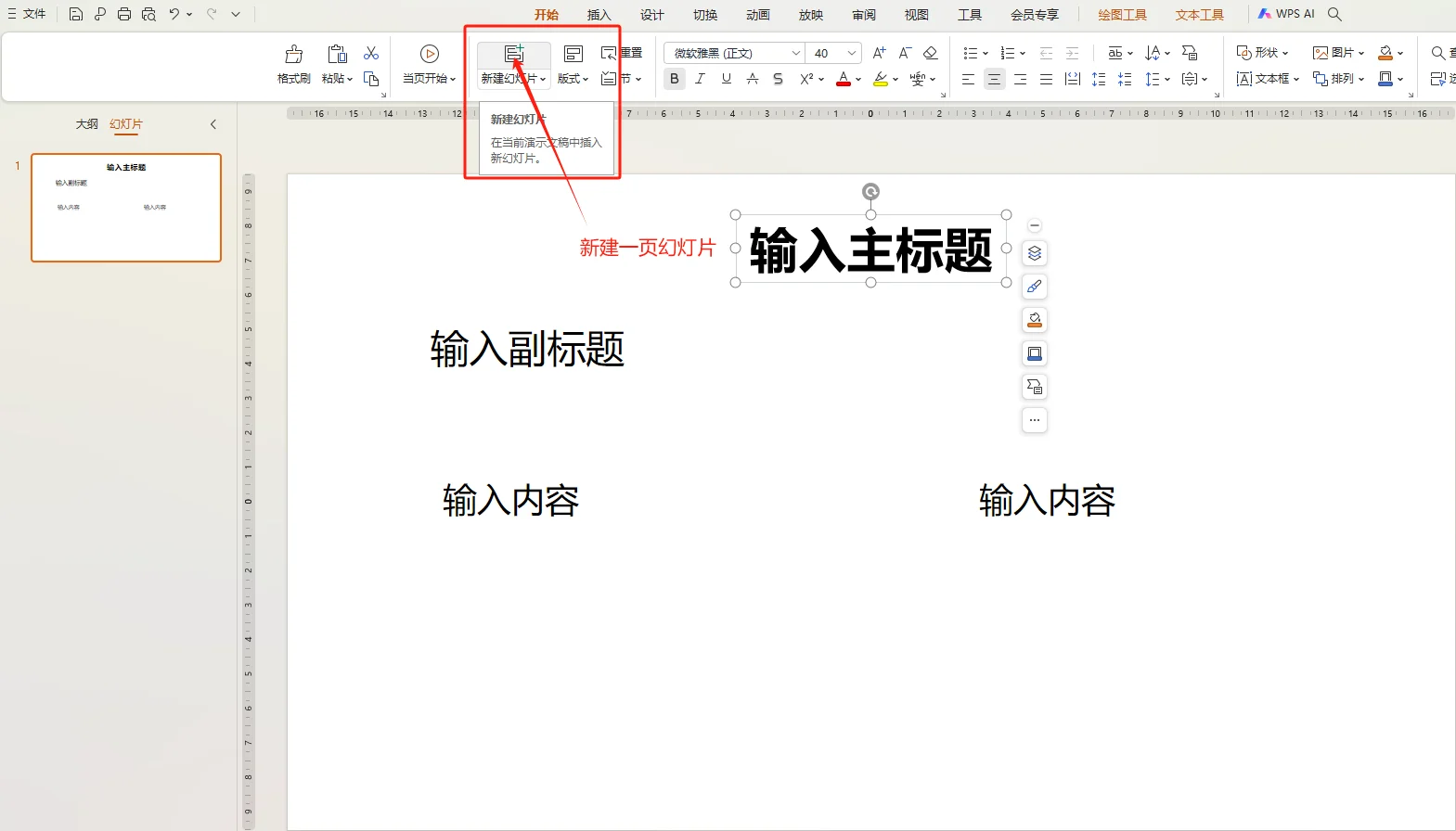Click the floating more options (…) button

coord(1035,420)
